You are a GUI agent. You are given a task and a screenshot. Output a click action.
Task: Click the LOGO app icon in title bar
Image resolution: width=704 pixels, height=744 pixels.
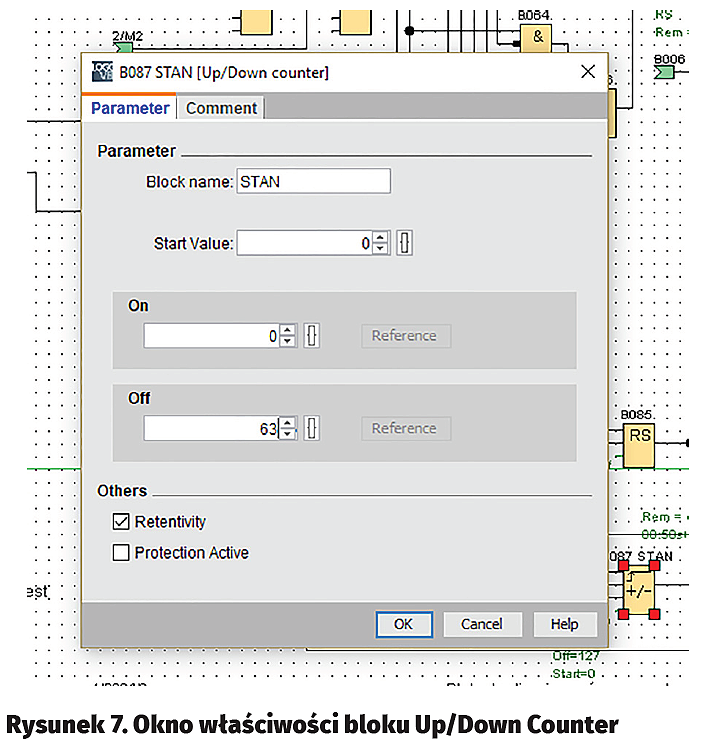[102, 72]
